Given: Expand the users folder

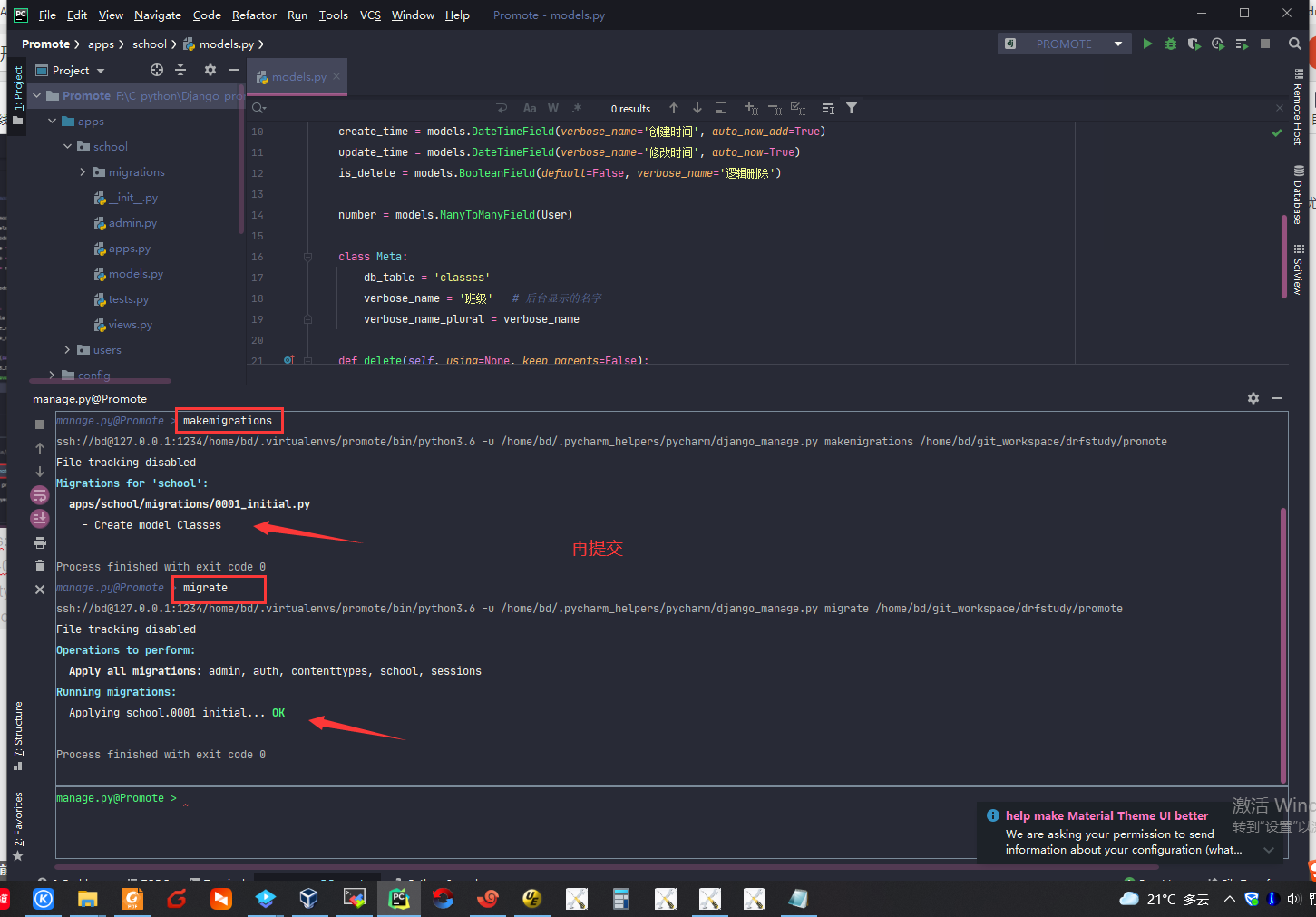Looking at the screenshot, I should pyautogui.click(x=68, y=349).
